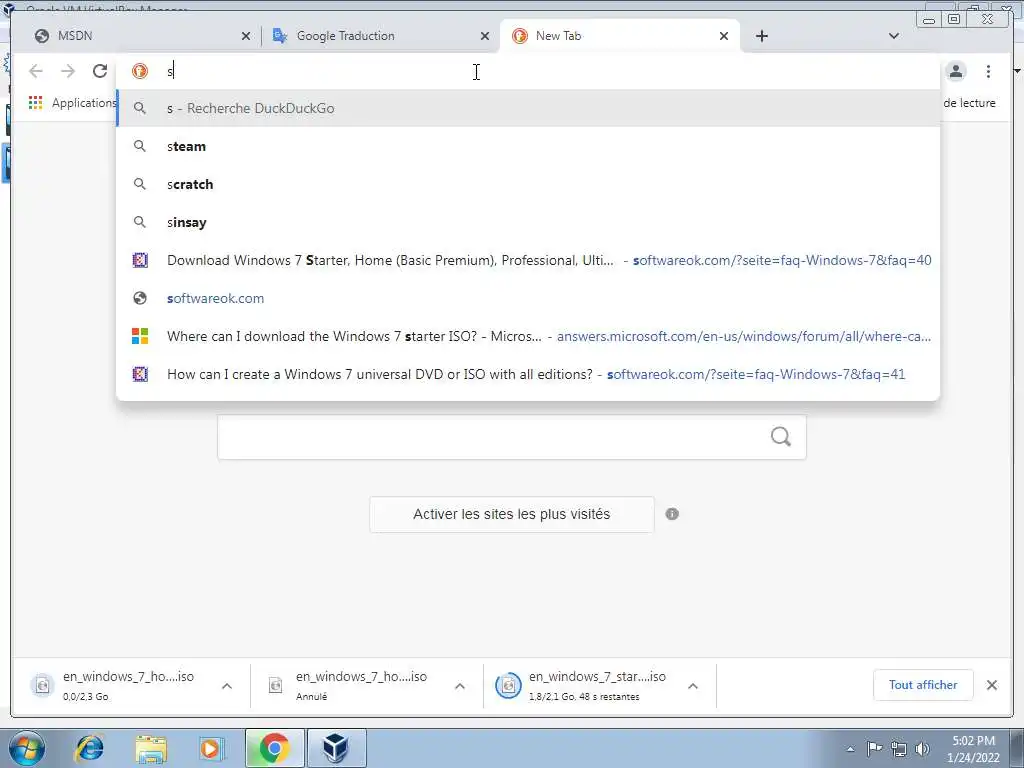Launch Internet Explorer from taskbar
1024x768 pixels.
89,748
